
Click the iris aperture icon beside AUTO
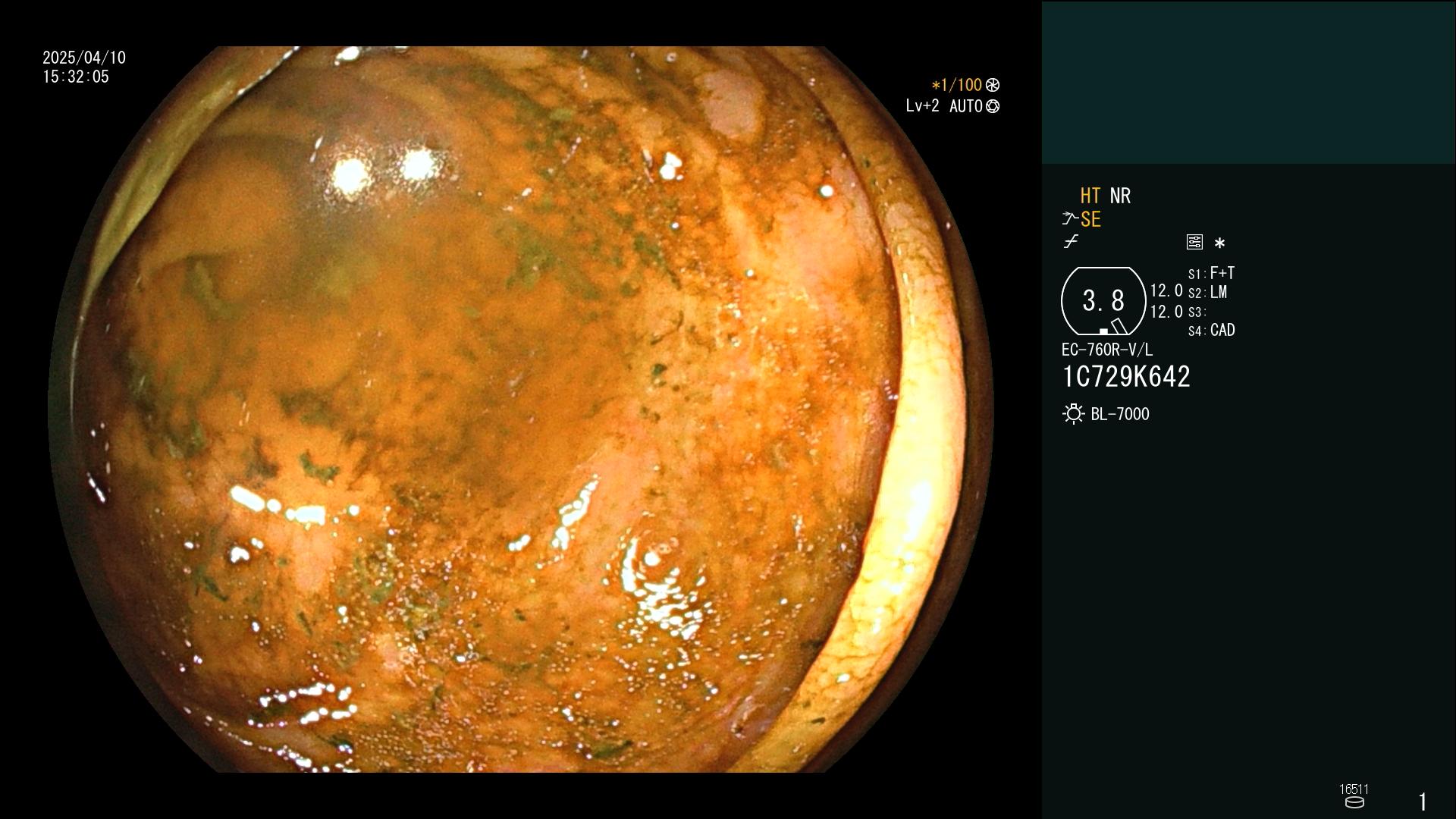click(x=993, y=107)
